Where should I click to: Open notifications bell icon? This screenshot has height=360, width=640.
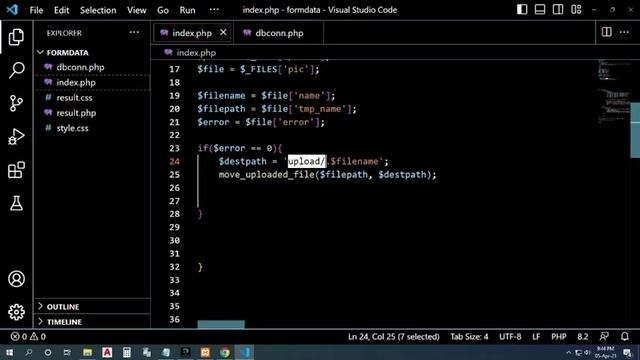pyautogui.click(x=624, y=337)
